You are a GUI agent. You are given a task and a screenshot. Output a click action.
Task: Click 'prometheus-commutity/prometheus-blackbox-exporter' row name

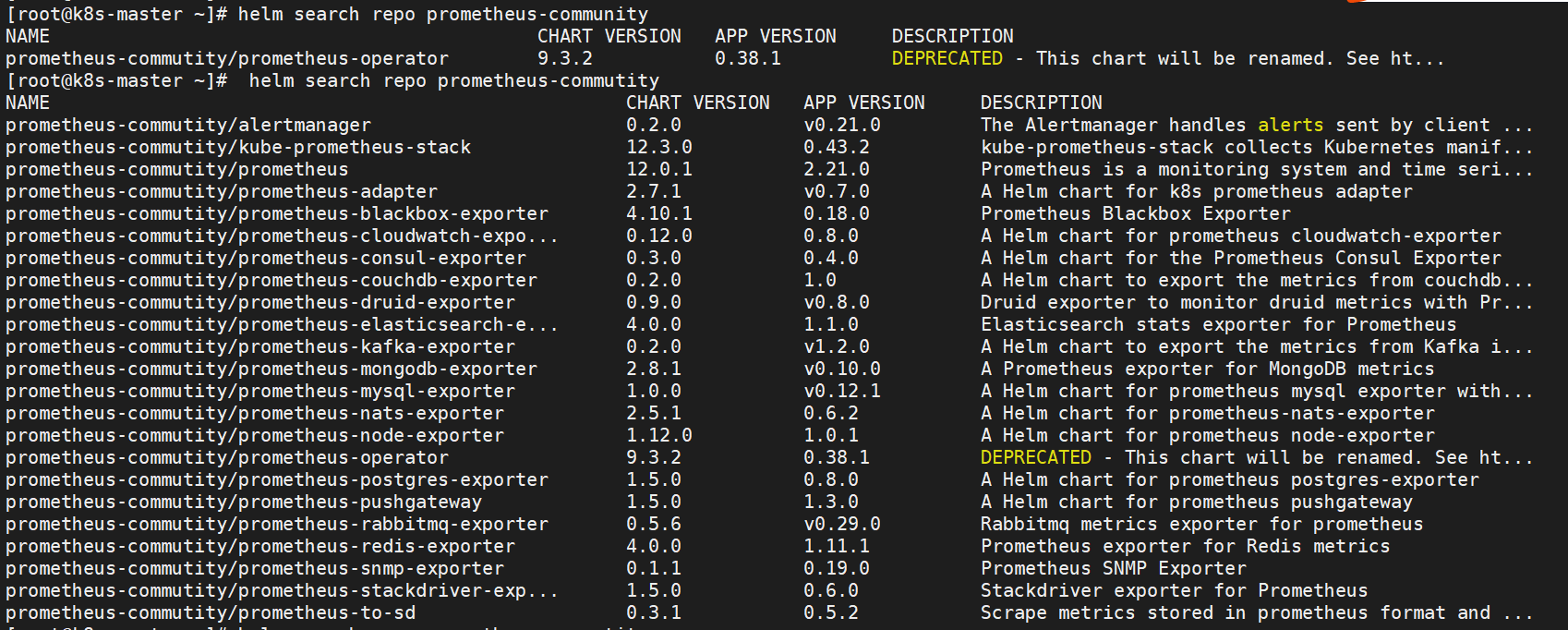click(277, 213)
